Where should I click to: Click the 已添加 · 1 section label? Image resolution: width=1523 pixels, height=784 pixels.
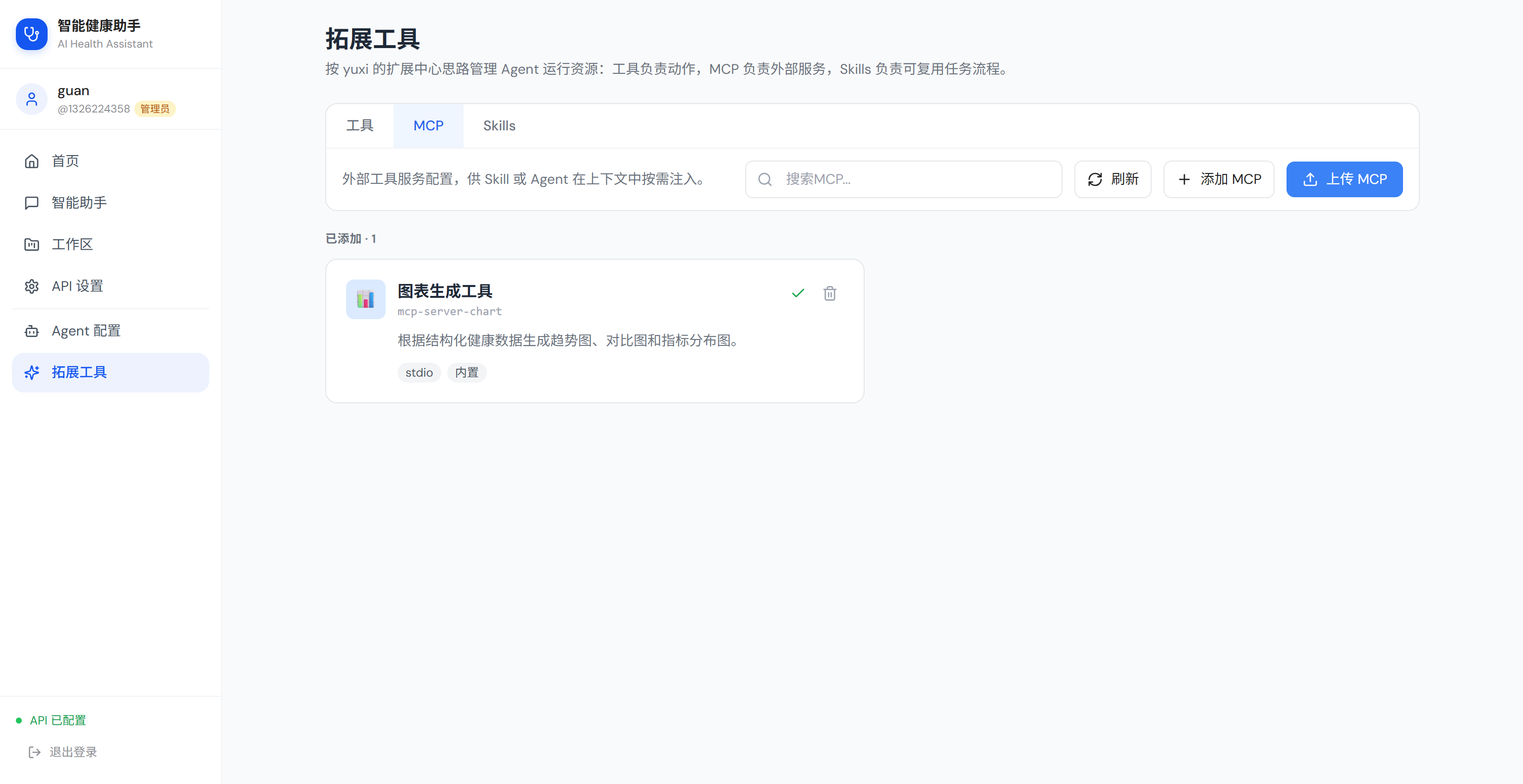pos(351,239)
